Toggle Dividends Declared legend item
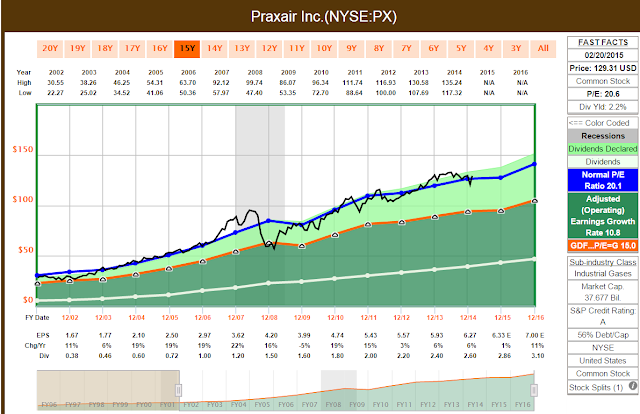 (603, 149)
